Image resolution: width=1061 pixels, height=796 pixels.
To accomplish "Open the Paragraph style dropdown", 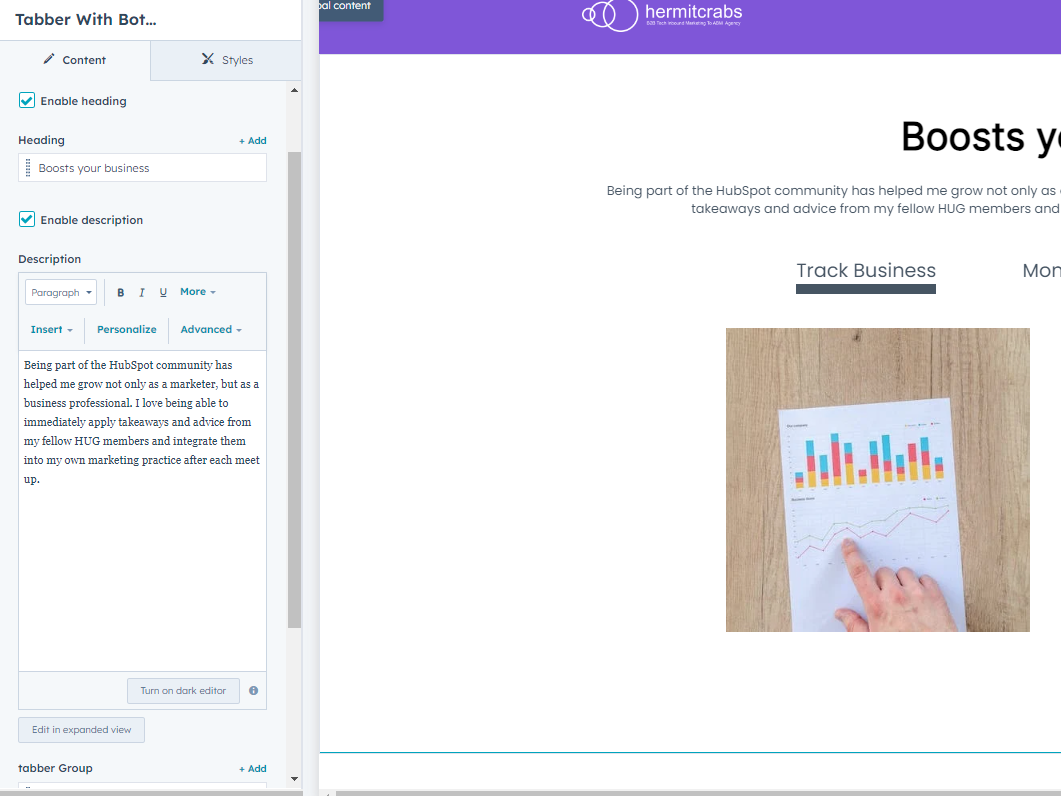I will (61, 293).
